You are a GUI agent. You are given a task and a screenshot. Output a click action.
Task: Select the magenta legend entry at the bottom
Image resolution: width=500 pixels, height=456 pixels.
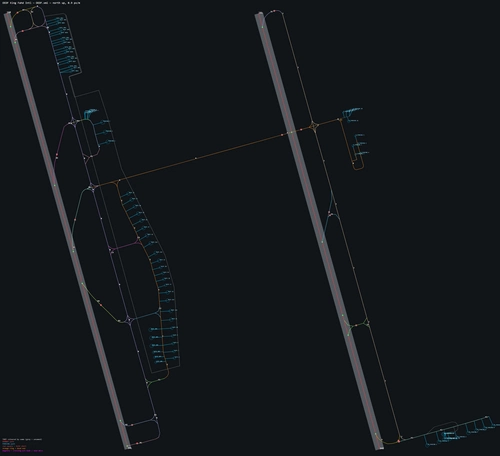coord(23,451)
